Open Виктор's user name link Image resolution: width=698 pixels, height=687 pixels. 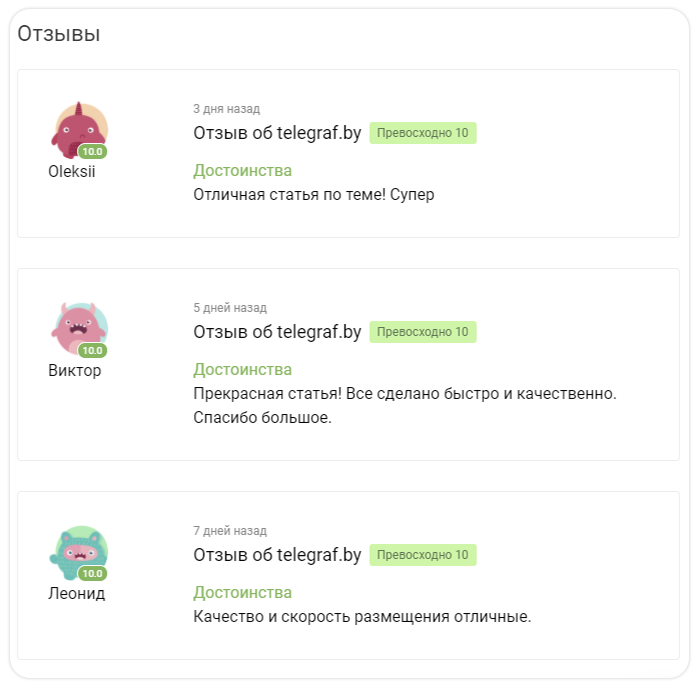pos(74,370)
